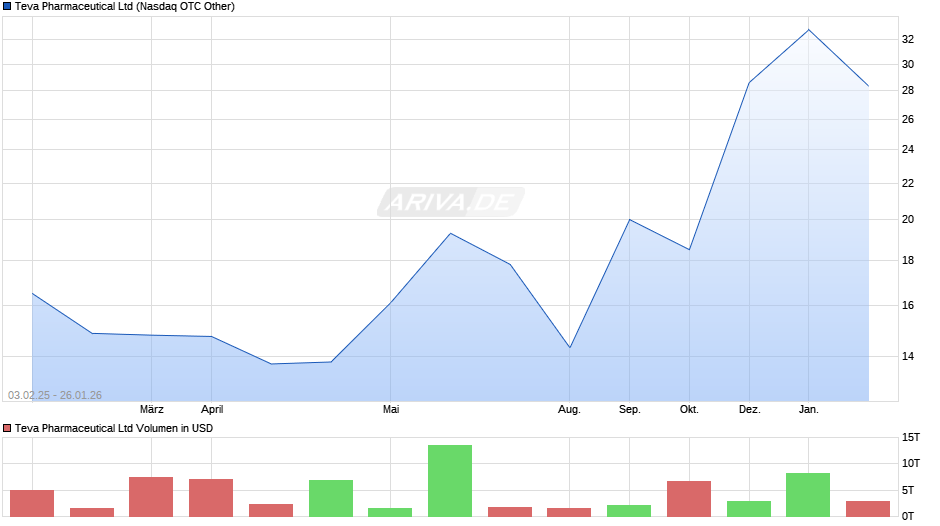Image resolution: width=940 pixels, height=526 pixels.
Task: Click the Aug. axis label
Action: (x=569, y=410)
